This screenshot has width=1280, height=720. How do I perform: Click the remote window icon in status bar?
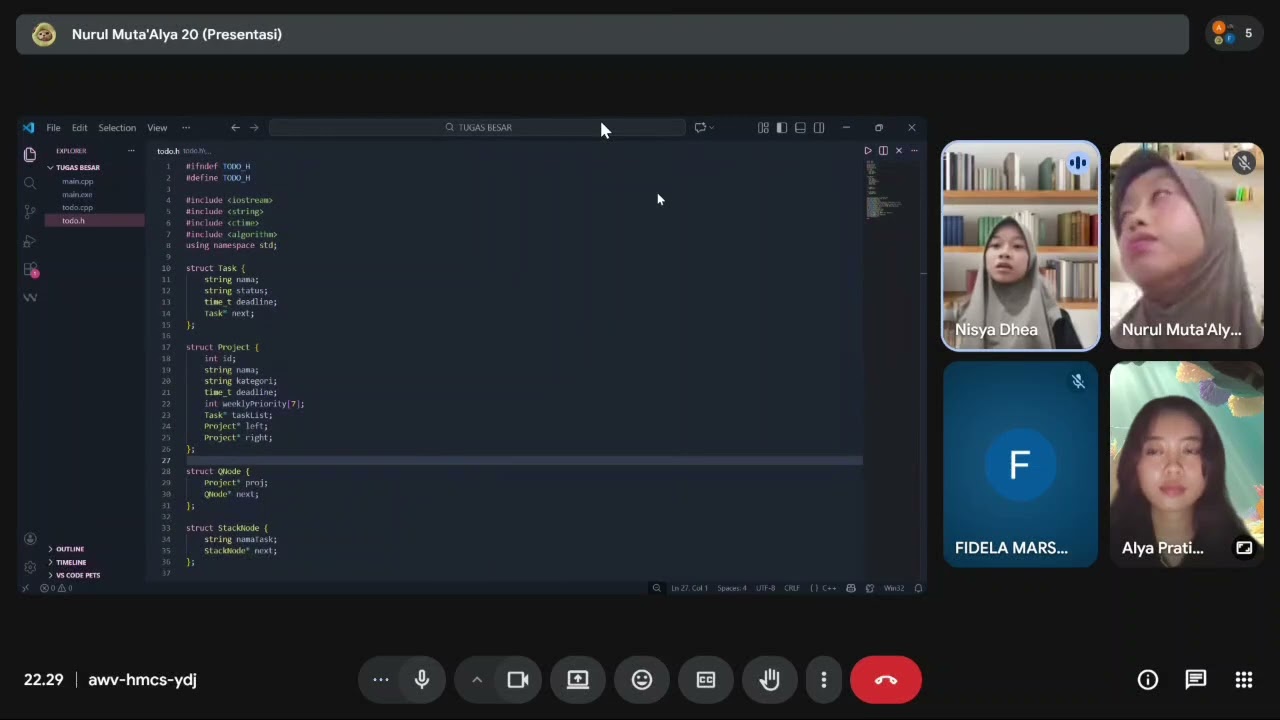point(27,588)
